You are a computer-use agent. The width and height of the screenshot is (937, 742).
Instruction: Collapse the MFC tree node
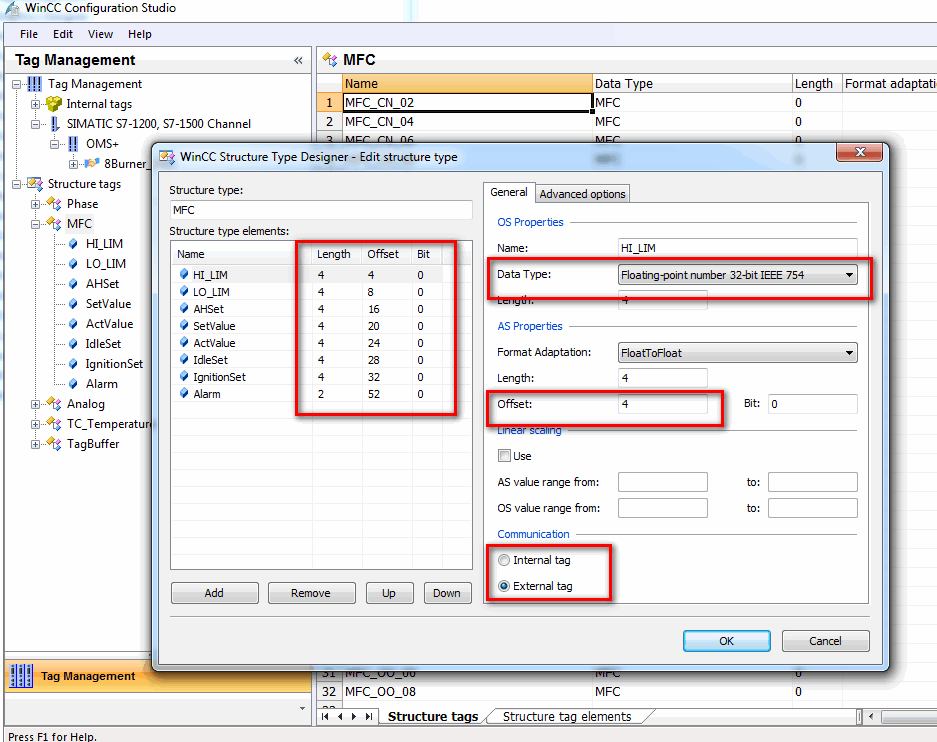(x=36, y=224)
